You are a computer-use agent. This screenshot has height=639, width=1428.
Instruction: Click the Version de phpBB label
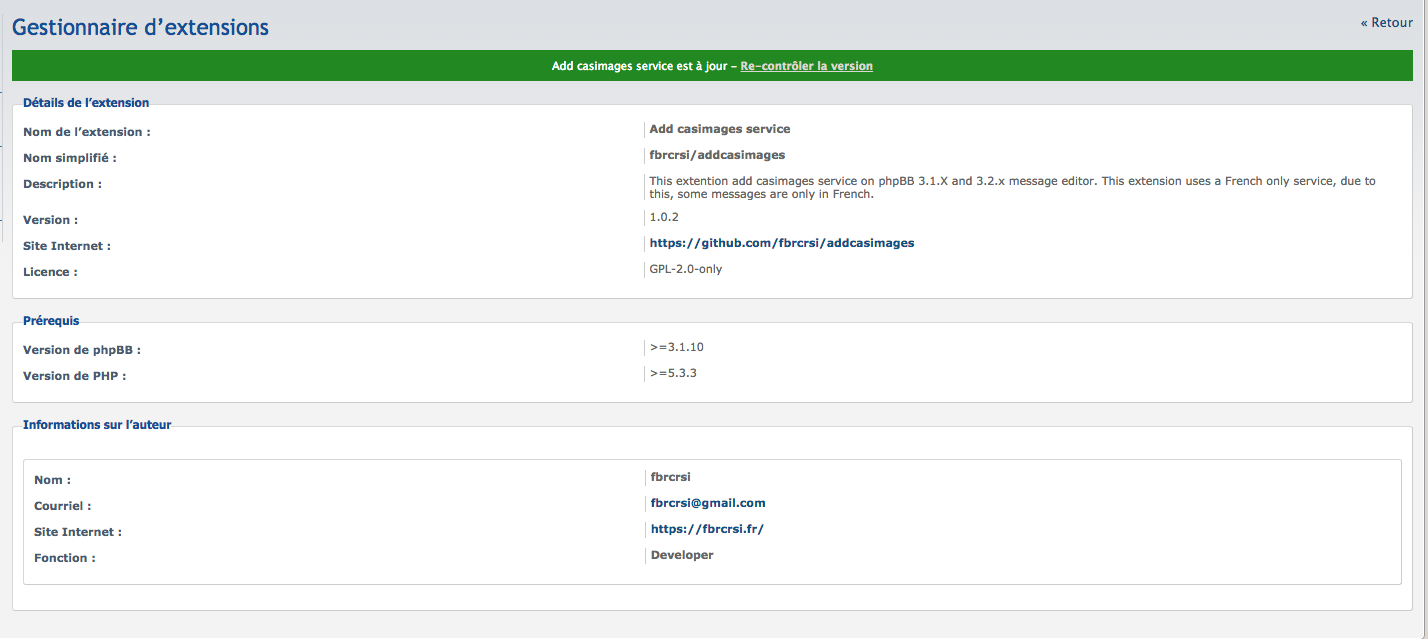(x=82, y=350)
